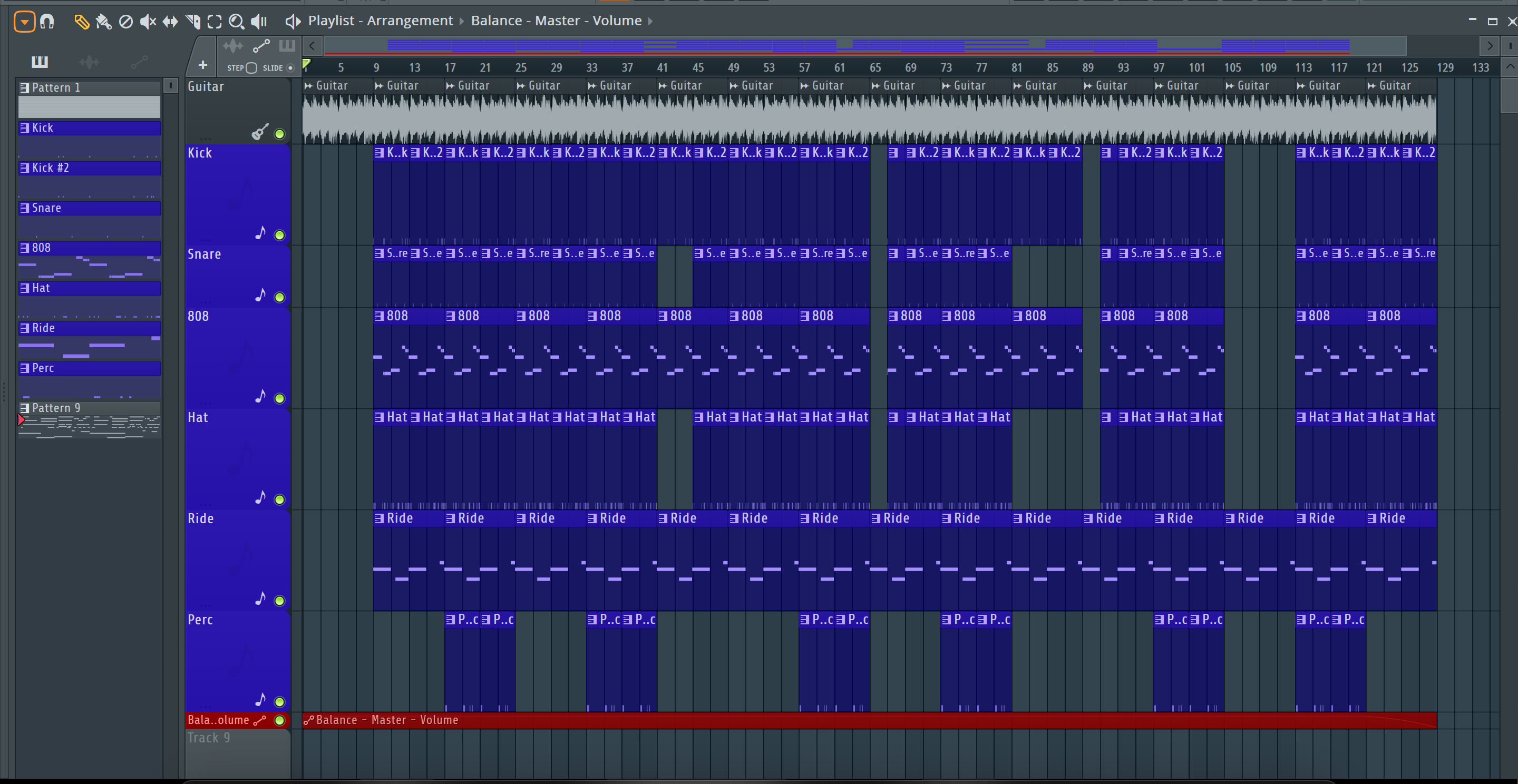Viewport: 1518px width, 784px height.
Task: Toggle the snap magnet icon
Action: pyautogui.click(x=47, y=22)
